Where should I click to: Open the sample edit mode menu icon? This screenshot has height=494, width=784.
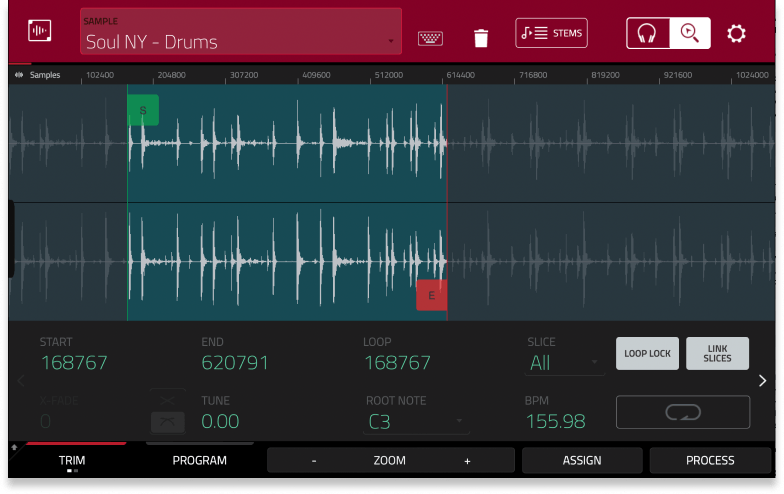point(40,31)
